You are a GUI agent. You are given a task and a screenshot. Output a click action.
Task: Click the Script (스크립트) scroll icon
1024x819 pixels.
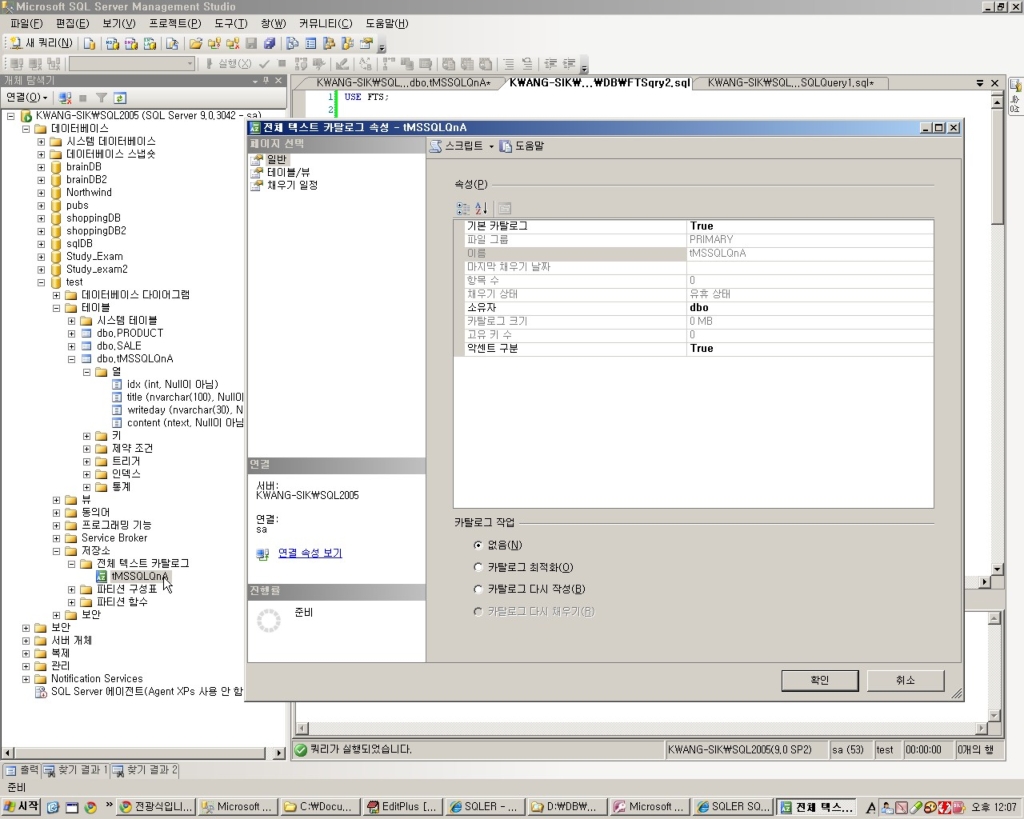[x=436, y=146]
